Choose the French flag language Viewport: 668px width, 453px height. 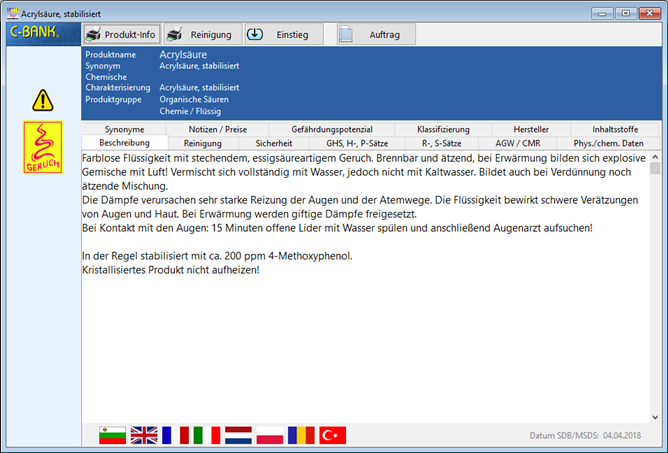point(175,435)
